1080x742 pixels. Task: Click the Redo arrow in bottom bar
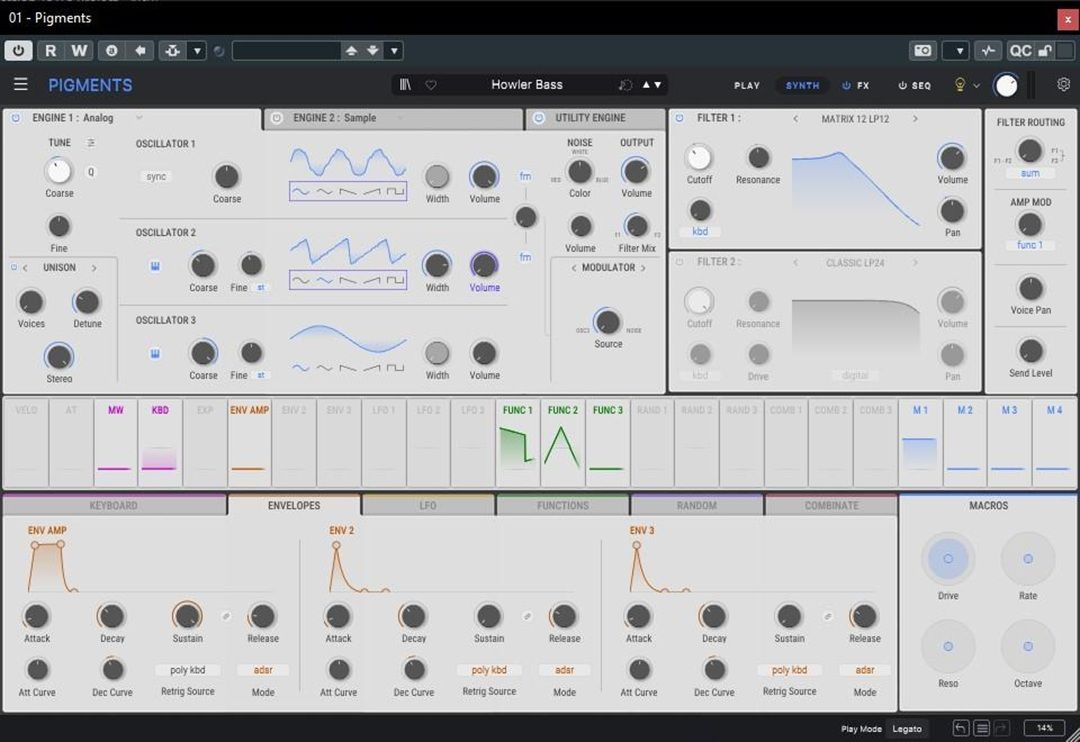[1001, 728]
